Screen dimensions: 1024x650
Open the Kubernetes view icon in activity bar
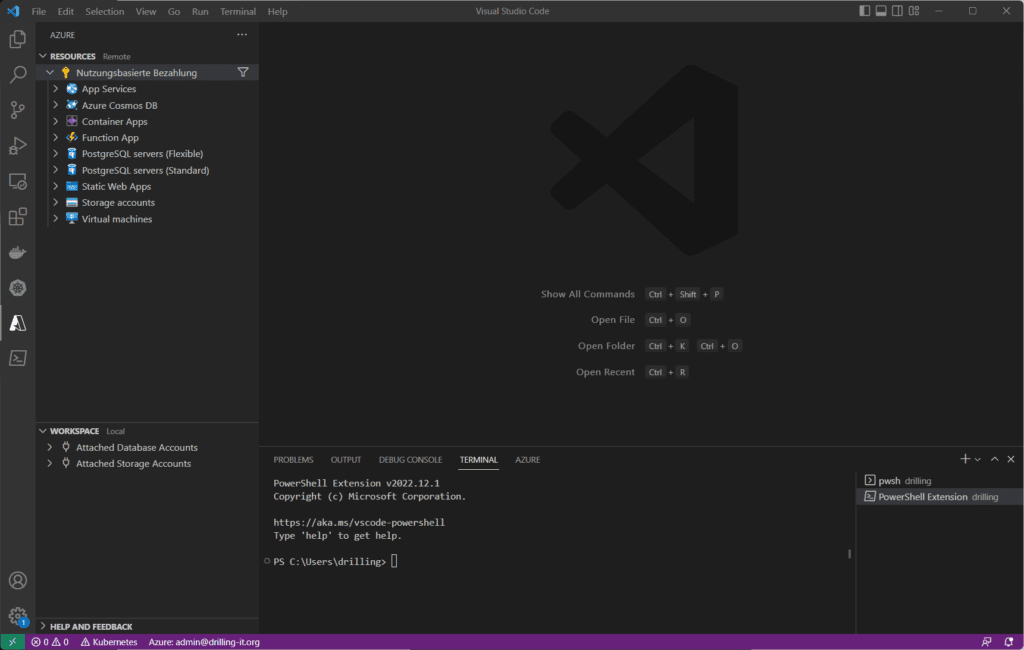(x=18, y=287)
